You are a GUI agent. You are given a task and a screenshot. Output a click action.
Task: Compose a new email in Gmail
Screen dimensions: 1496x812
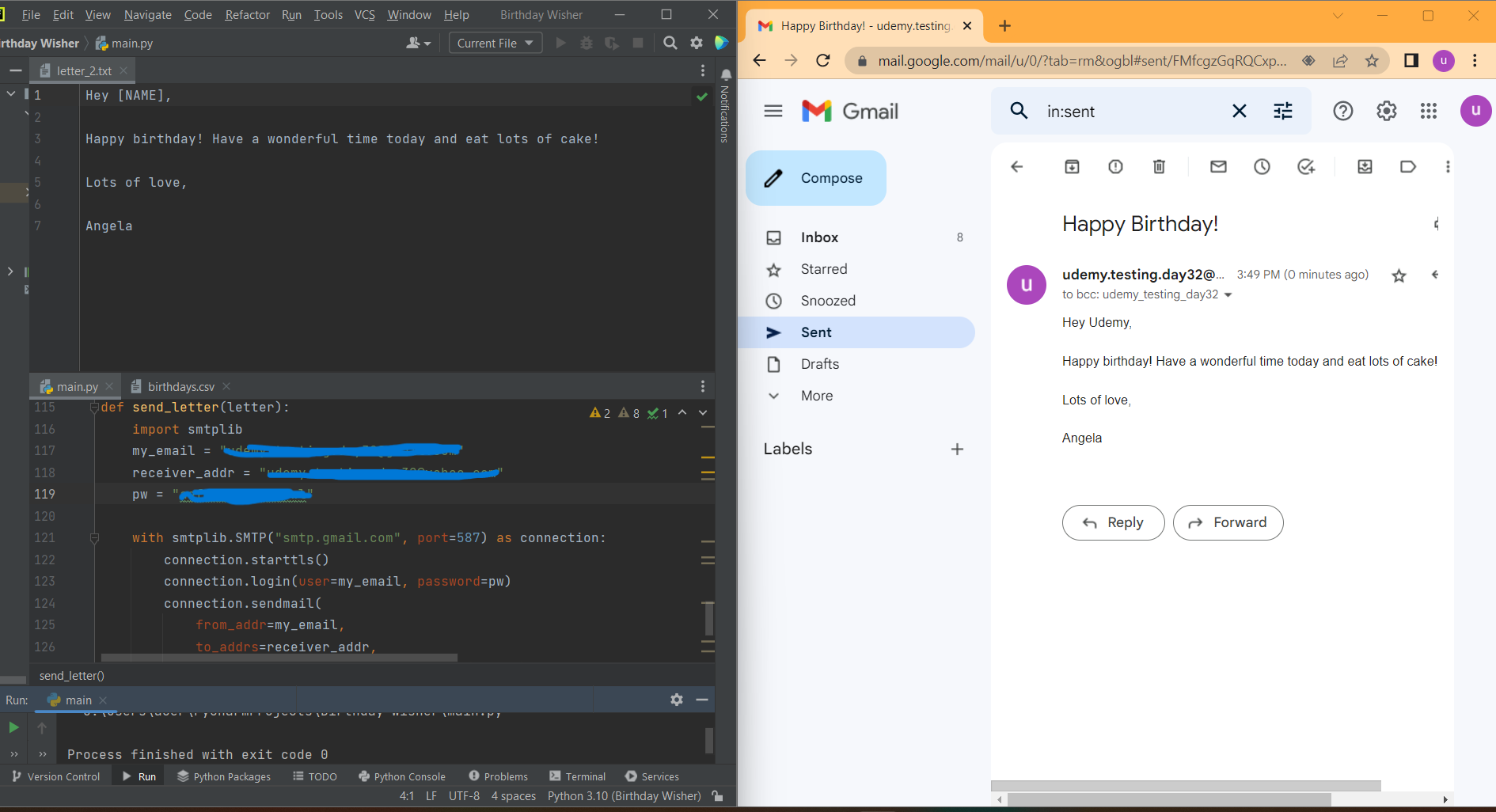816,178
